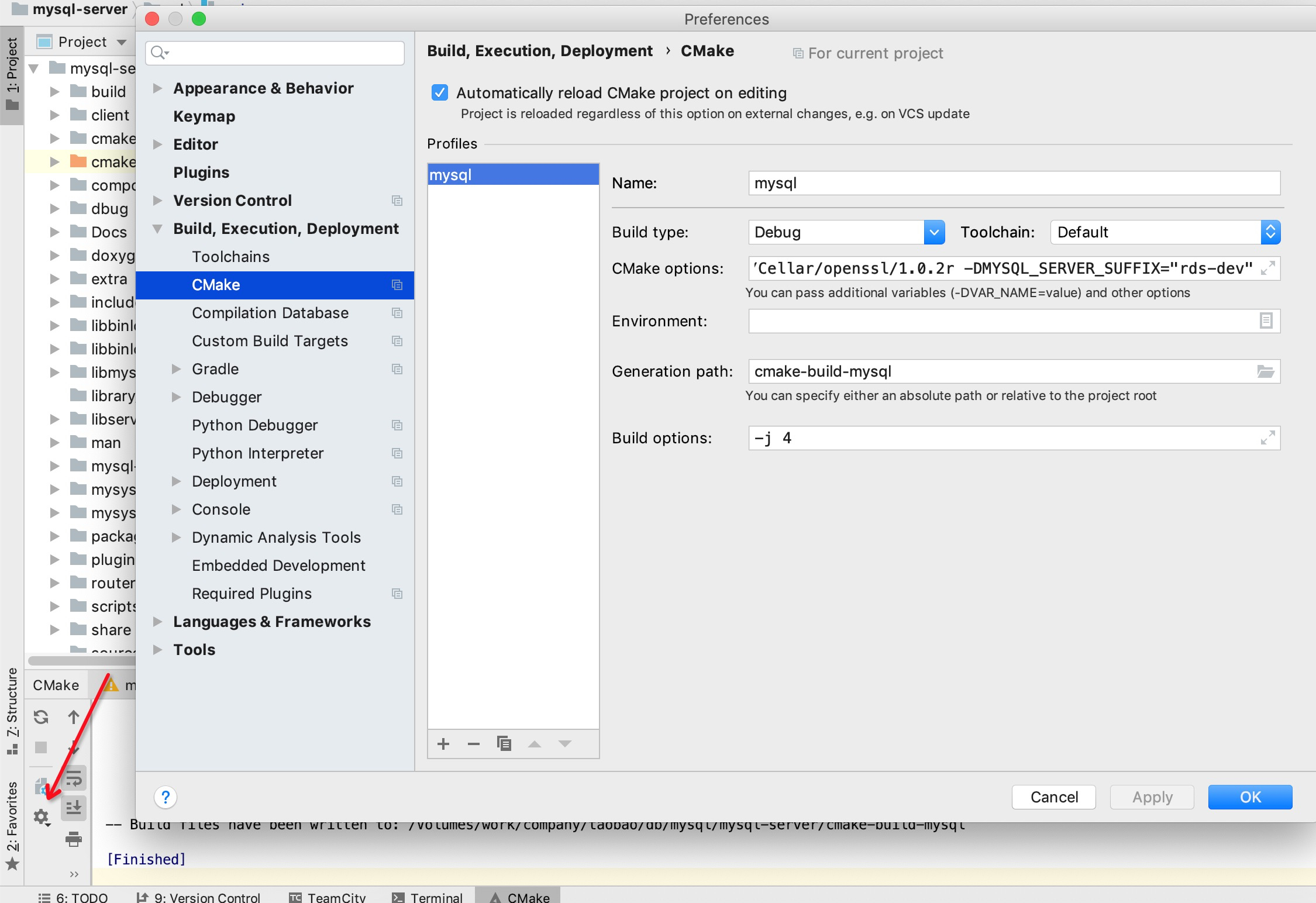Expand Editor settings section
The height and width of the screenshot is (903, 1316).
coord(157,144)
